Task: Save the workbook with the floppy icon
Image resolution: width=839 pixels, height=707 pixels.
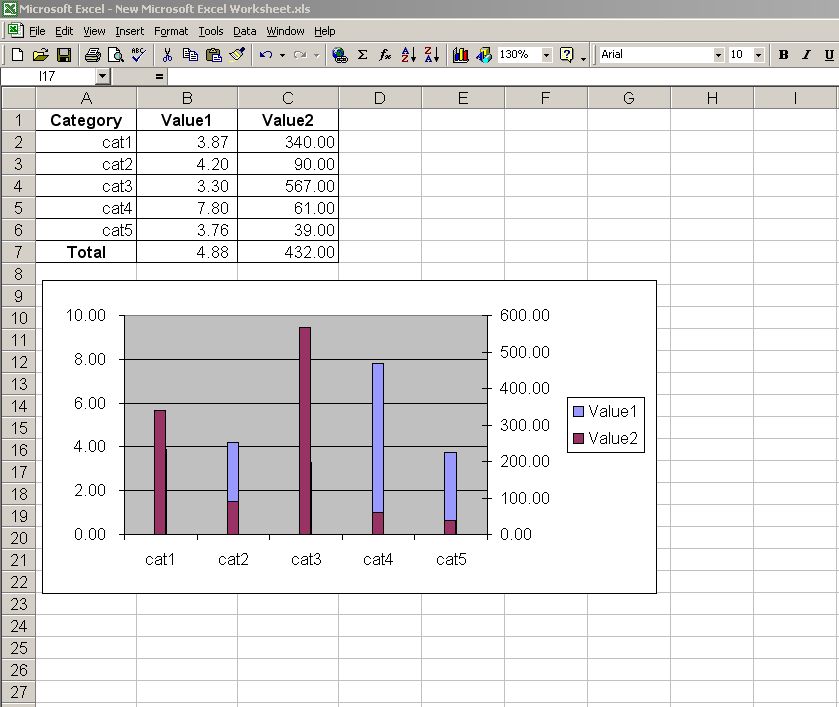Action: click(63, 55)
